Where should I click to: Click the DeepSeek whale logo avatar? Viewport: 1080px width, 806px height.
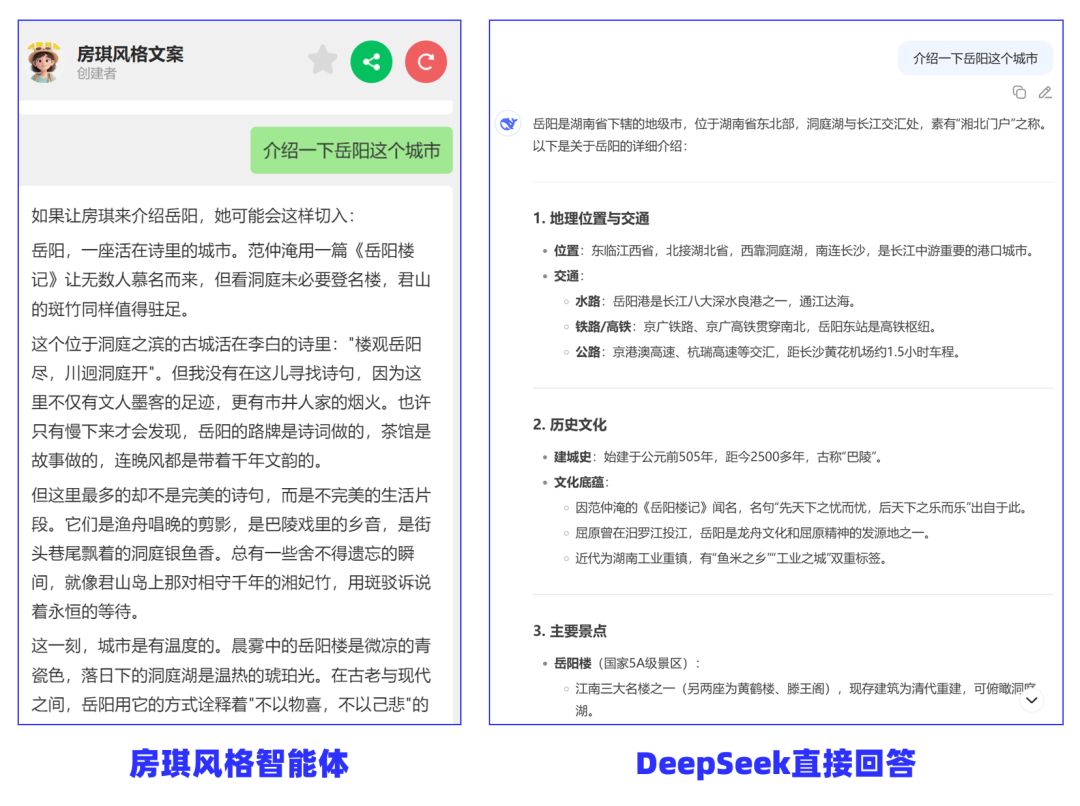click(508, 124)
